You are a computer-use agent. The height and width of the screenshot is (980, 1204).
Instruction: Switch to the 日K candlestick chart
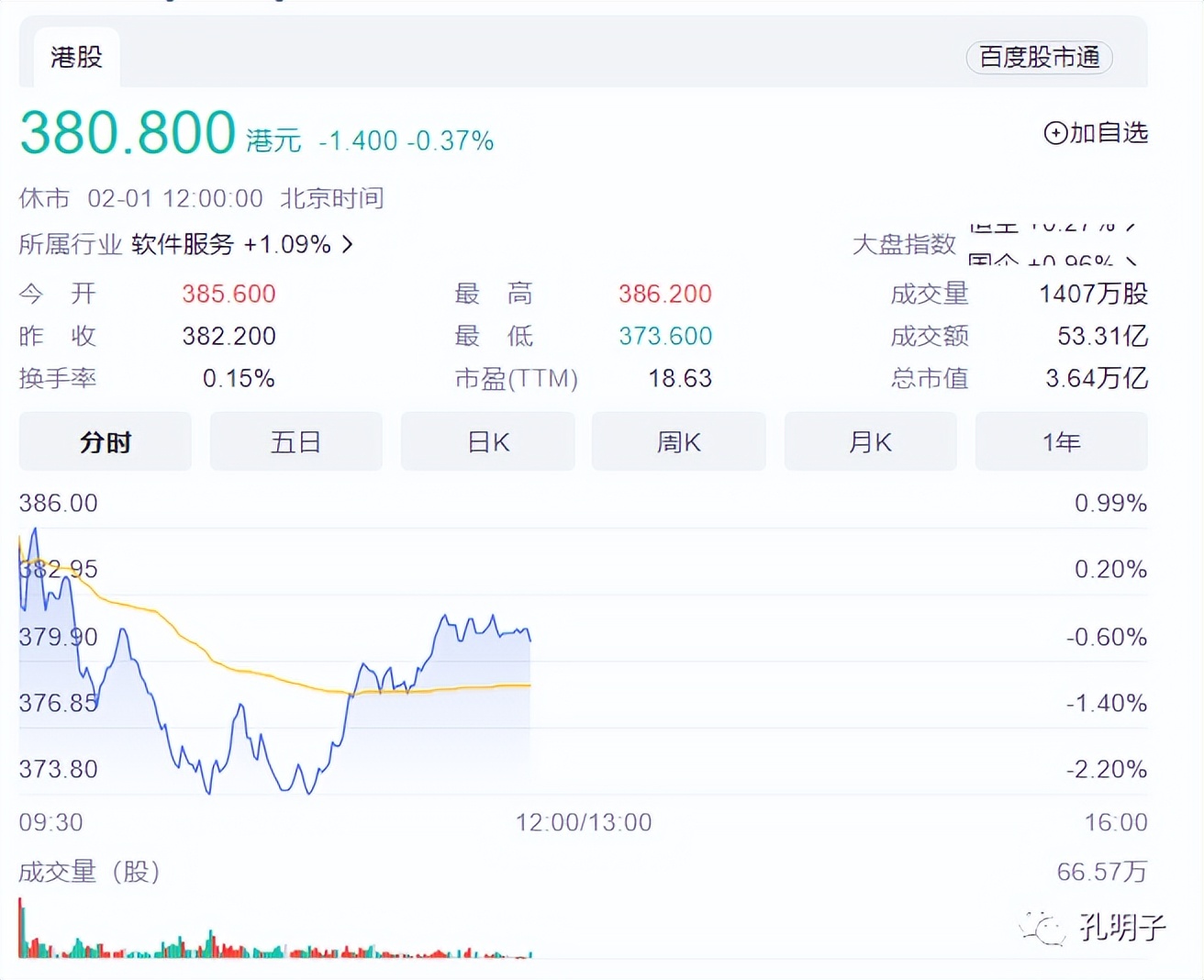click(487, 441)
